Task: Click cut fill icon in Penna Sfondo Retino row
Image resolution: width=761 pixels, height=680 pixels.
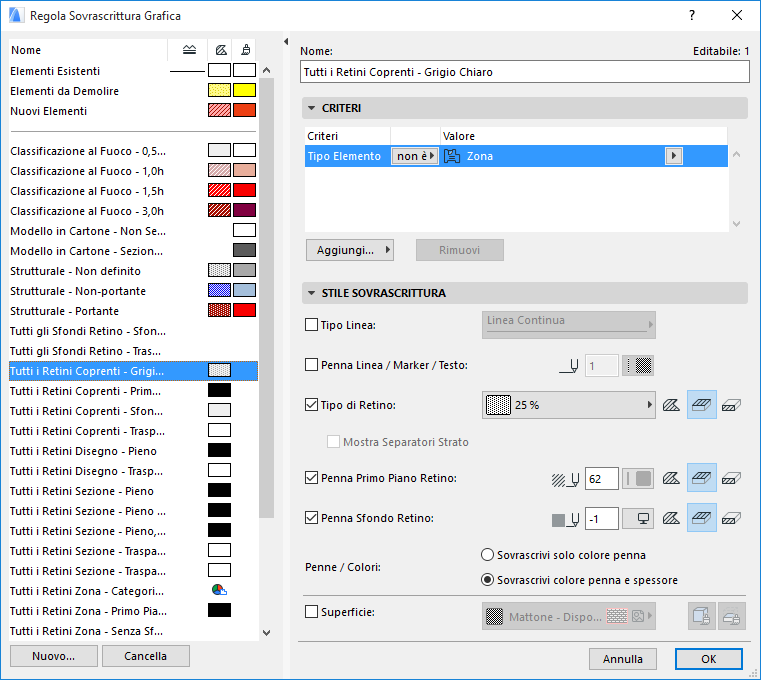Action: click(731, 518)
